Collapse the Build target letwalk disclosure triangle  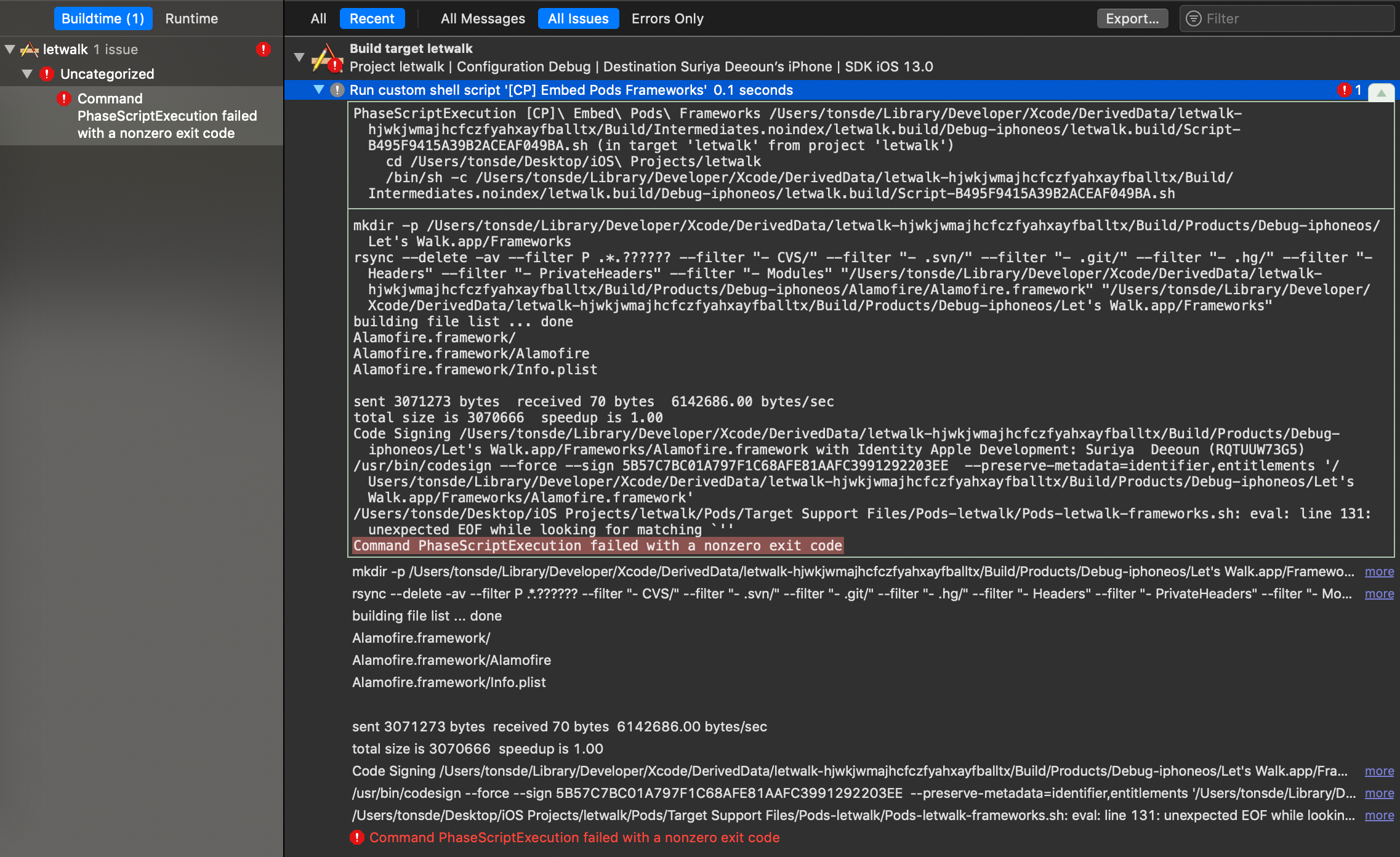click(299, 57)
